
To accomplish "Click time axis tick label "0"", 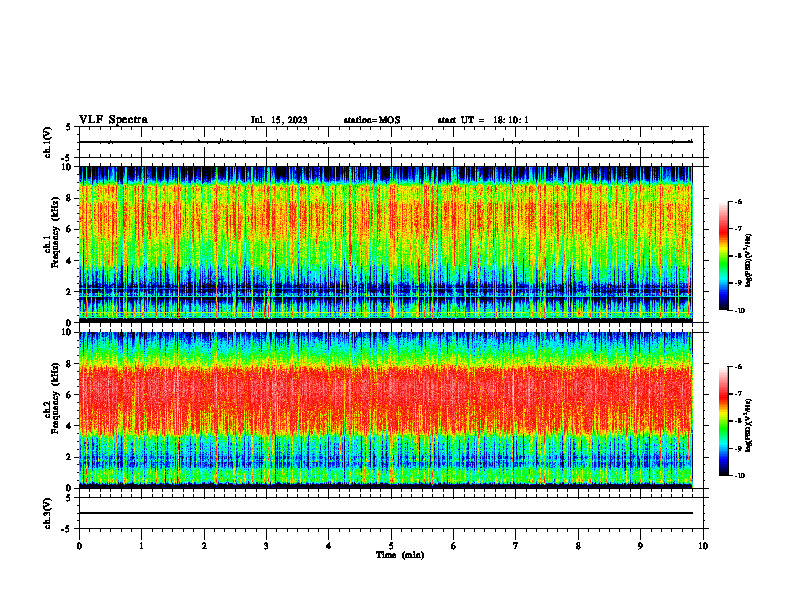I will tap(79, 546).
